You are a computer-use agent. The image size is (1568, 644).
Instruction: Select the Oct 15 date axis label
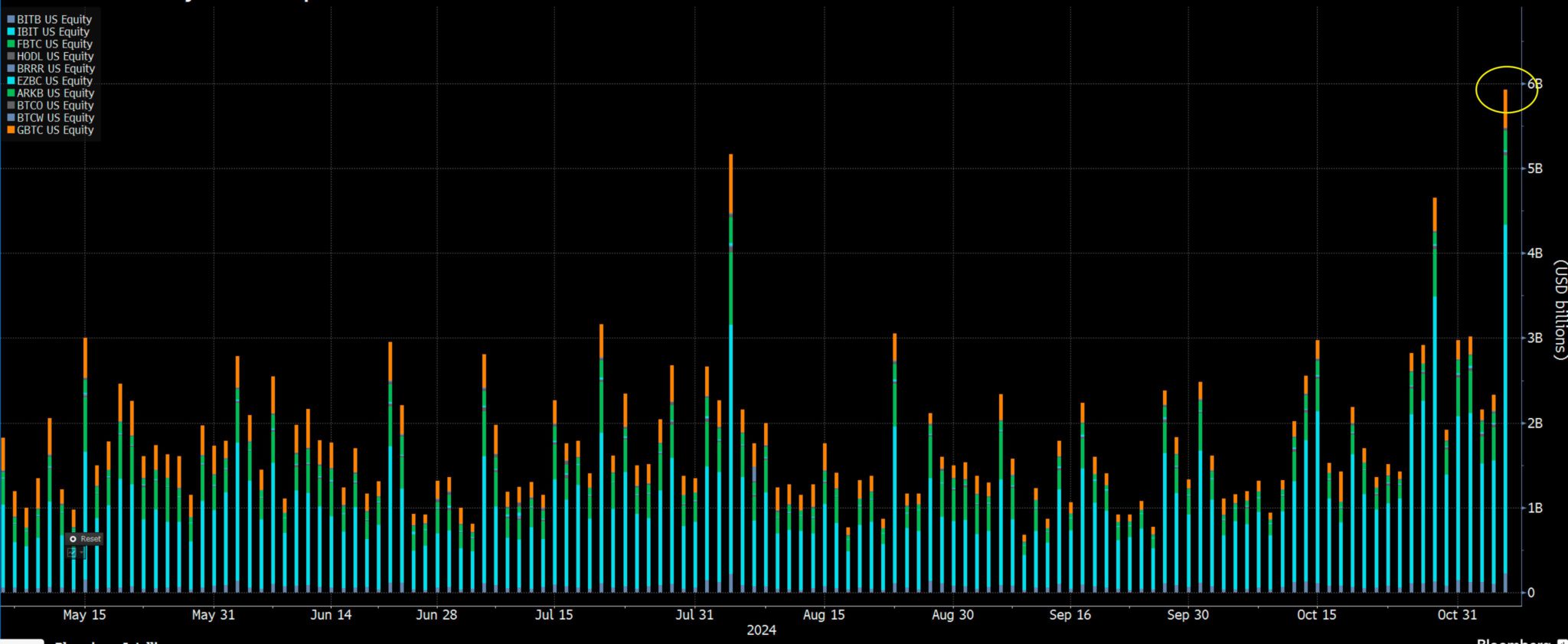(1317, 615)
